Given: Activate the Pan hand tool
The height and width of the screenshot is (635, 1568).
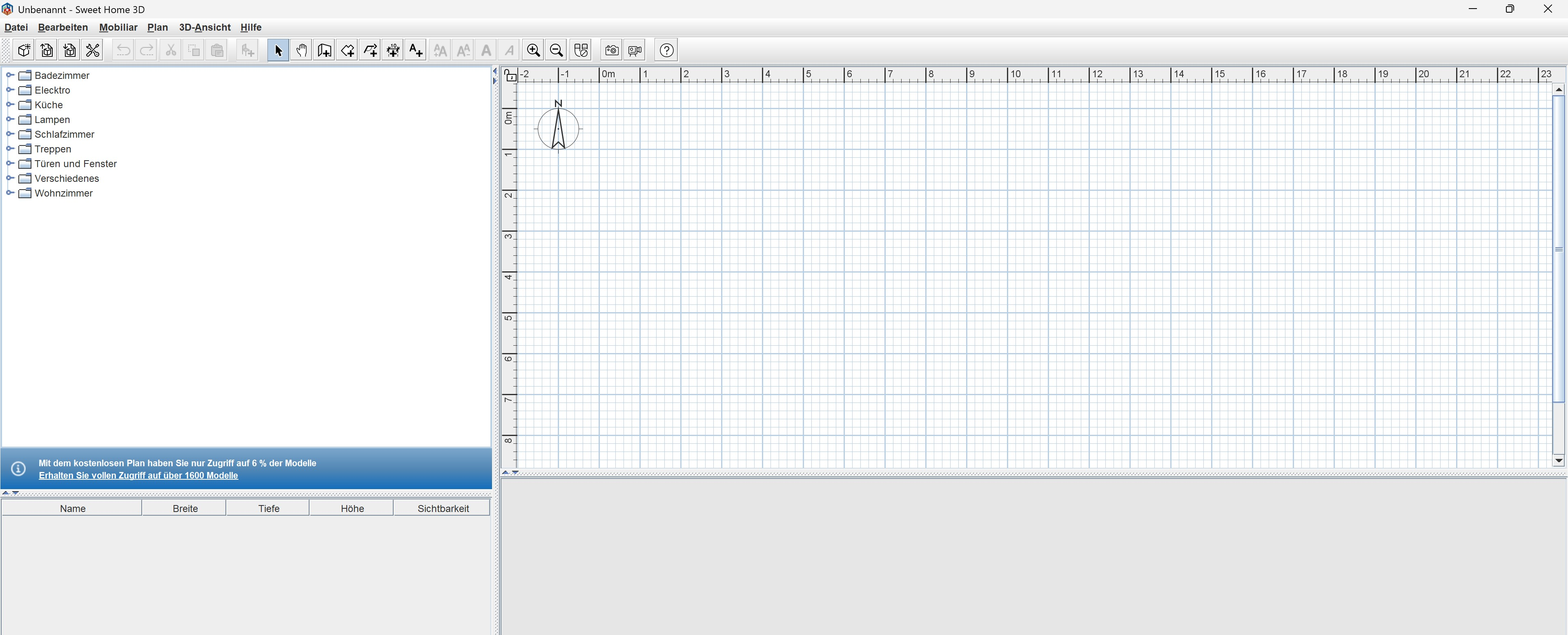Looking at the screenshot, I should pos(301,50).
